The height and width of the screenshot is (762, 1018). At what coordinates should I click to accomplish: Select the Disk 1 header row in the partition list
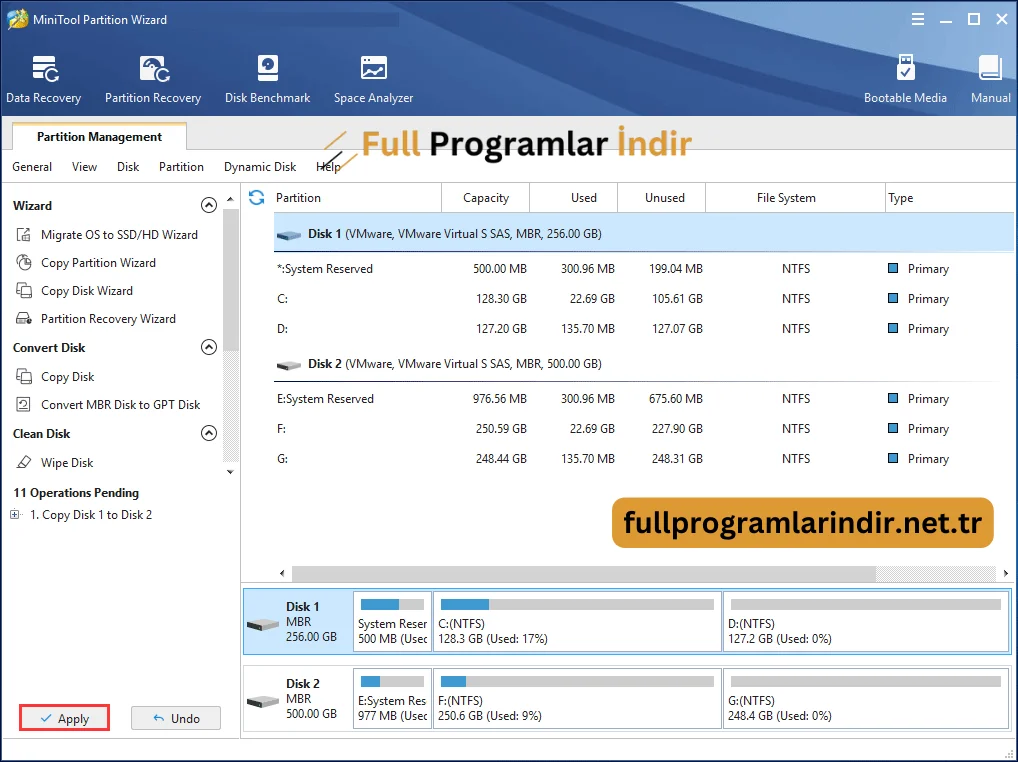[643, 234]
